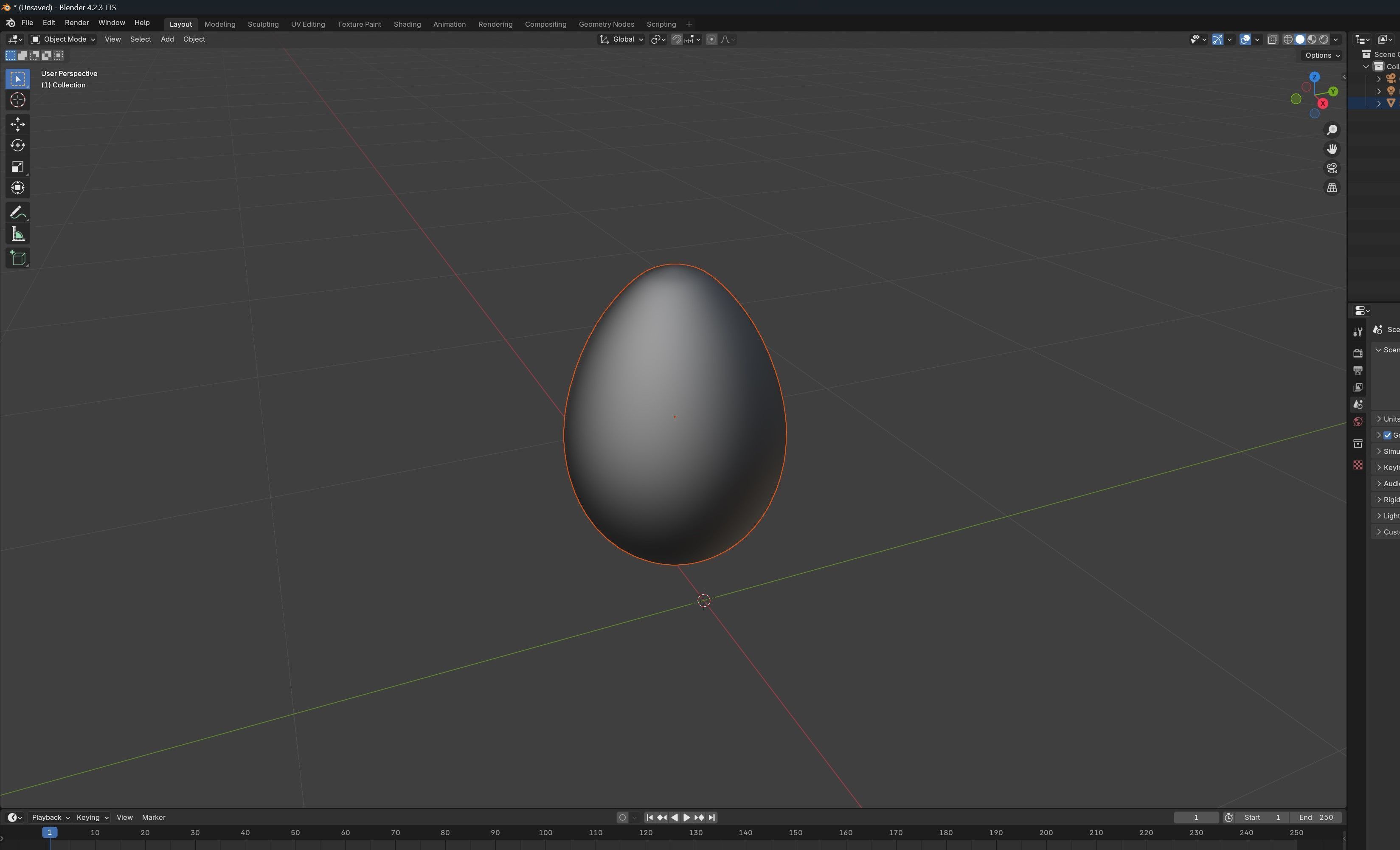
Task: Open the Object Mode dropdown
Action: (x=63, y=39)
